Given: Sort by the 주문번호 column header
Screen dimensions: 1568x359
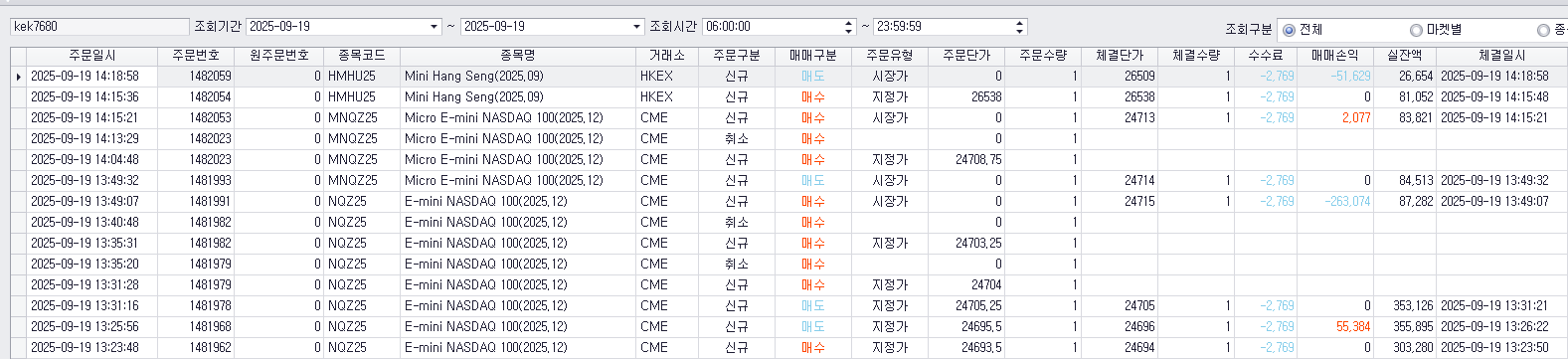Looking at the screenshot, I should (x=196, y=56).
